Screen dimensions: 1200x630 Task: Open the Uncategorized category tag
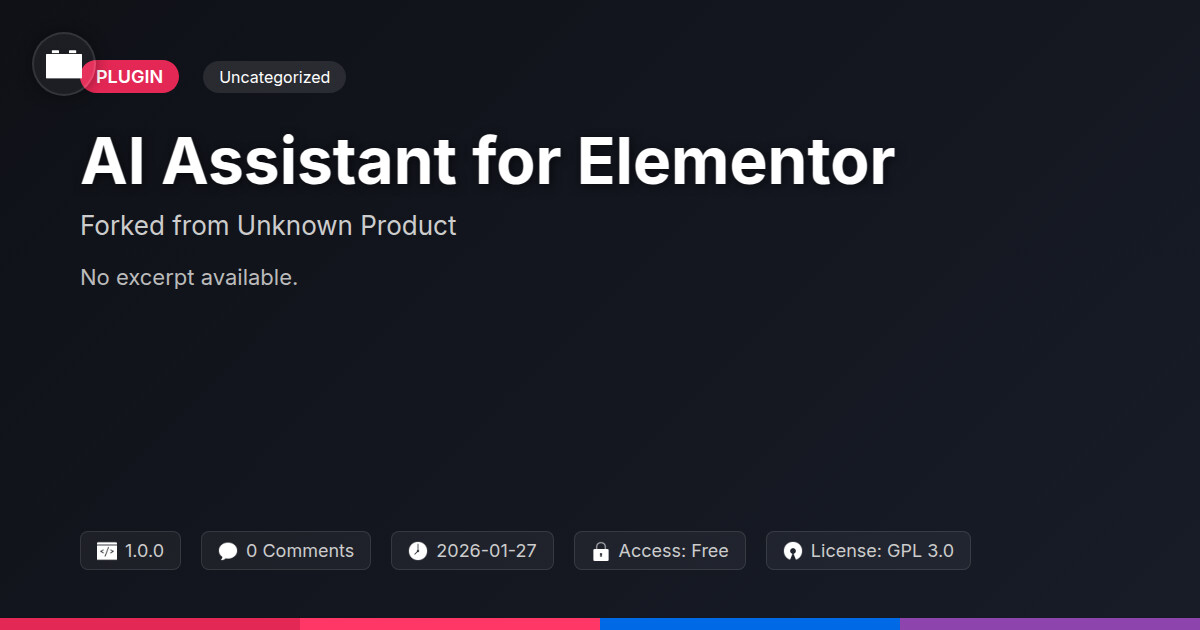[274, 77]
